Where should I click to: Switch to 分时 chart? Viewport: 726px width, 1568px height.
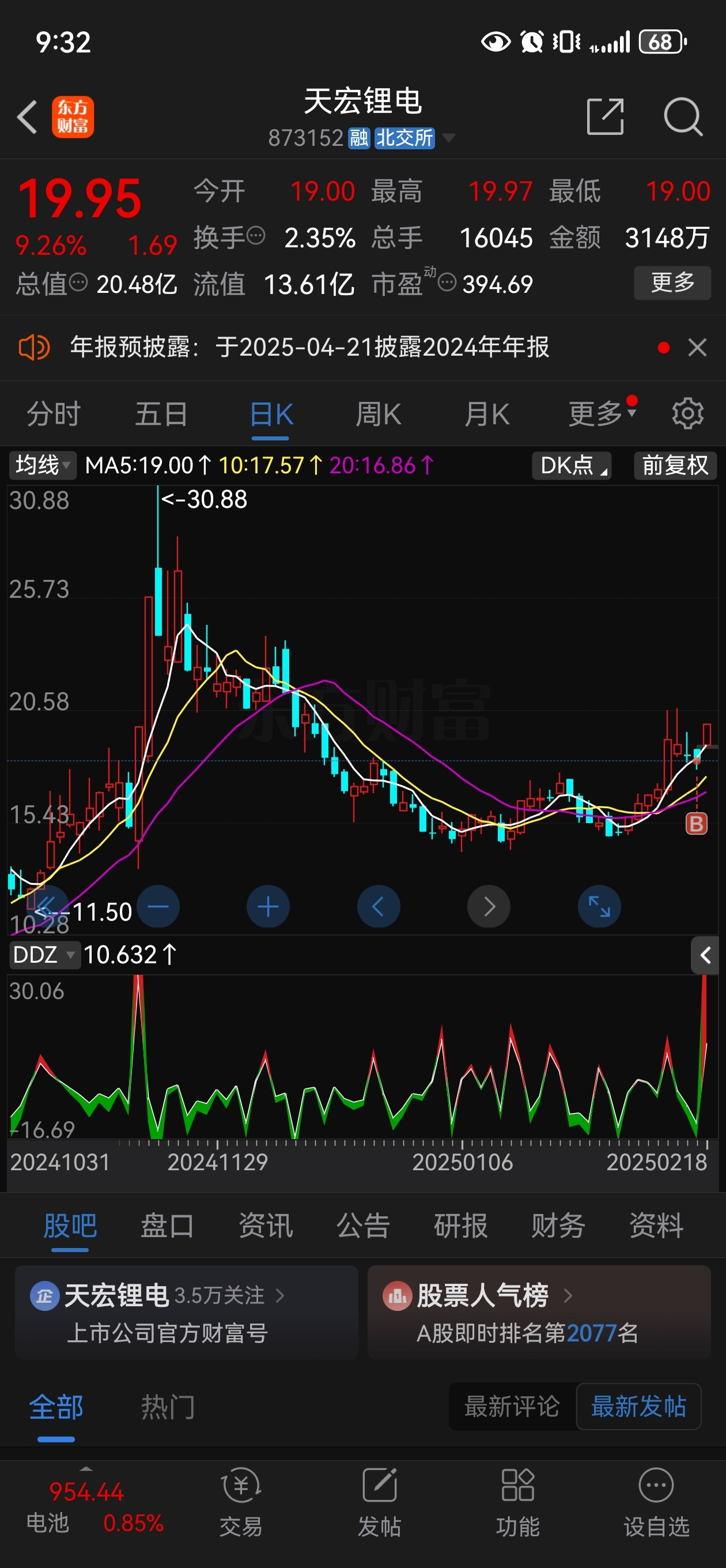click(x=54, y=414)
